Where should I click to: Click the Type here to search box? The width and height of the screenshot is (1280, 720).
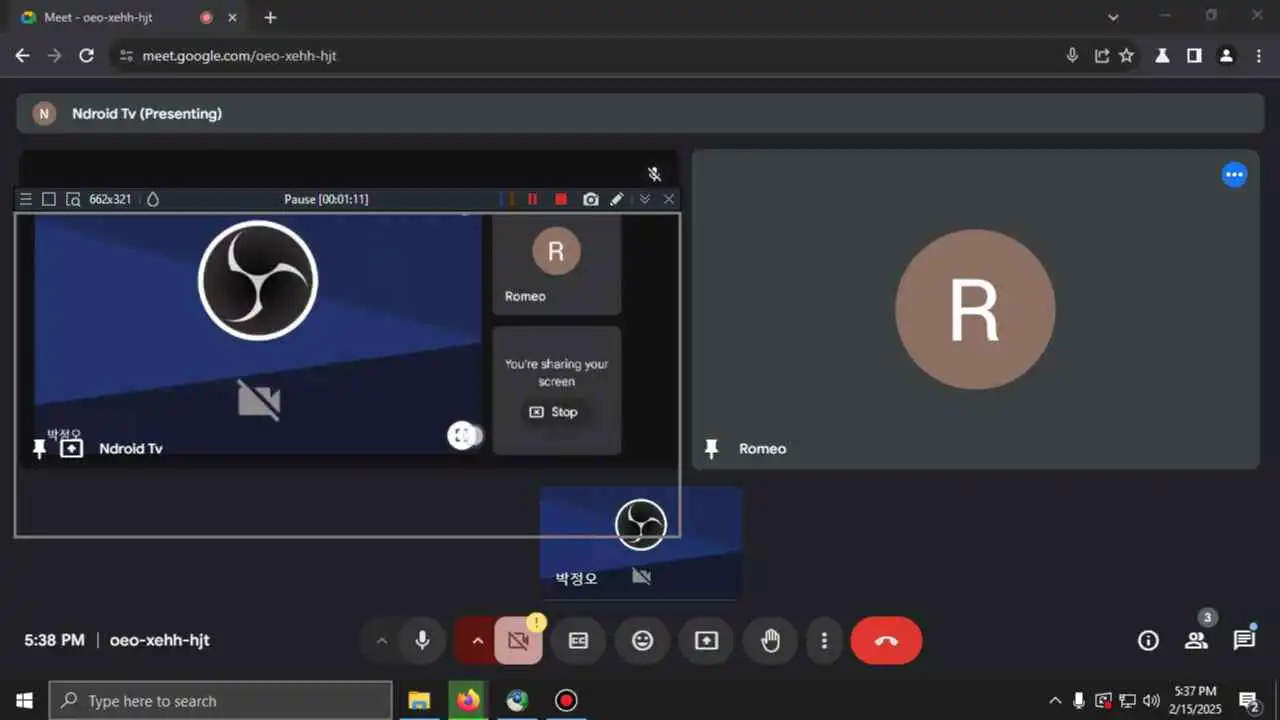tap(220, 701)
